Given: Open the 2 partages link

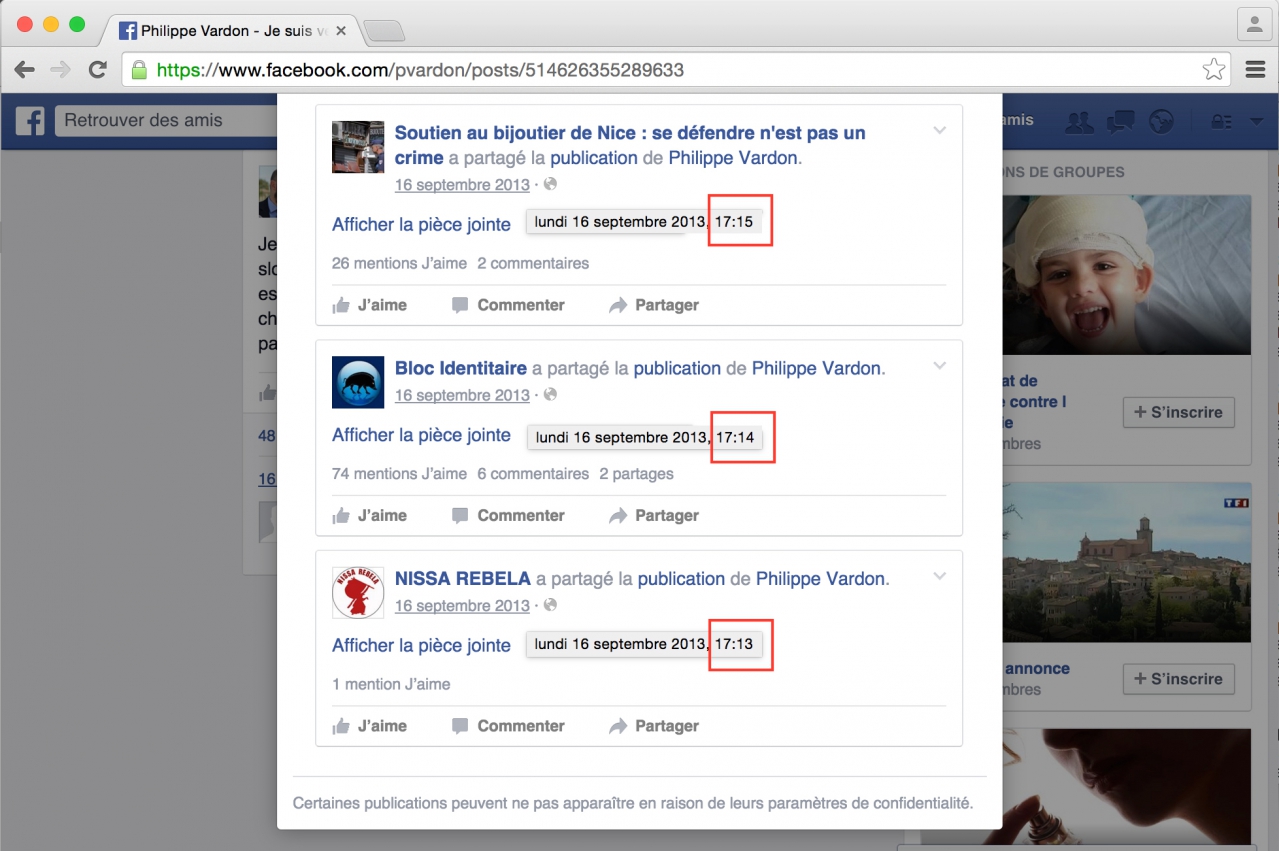Looking at the screenshot, I should click(636, 473).
